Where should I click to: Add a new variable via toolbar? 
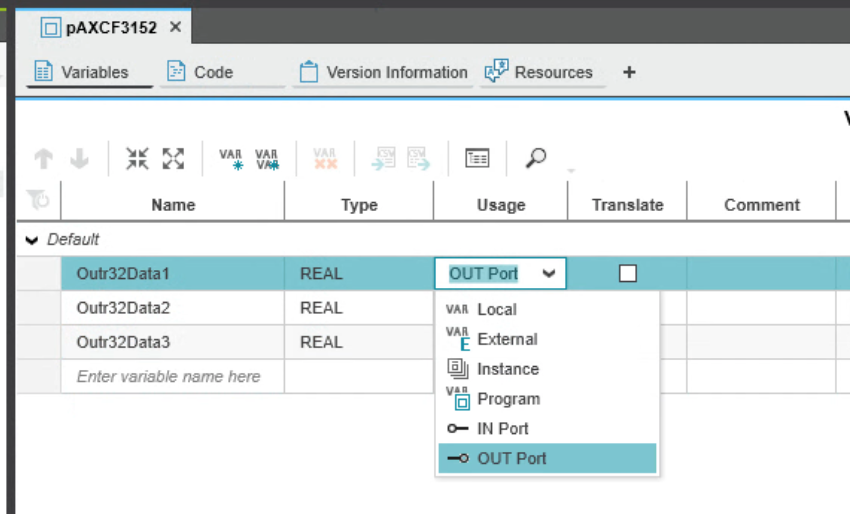(x=231, y=159)
